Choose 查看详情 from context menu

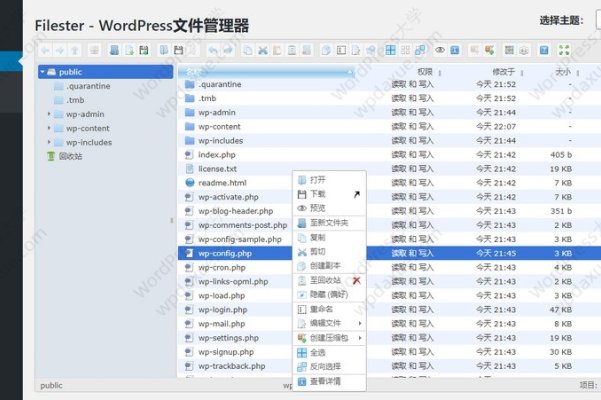(x=329, y=382)
